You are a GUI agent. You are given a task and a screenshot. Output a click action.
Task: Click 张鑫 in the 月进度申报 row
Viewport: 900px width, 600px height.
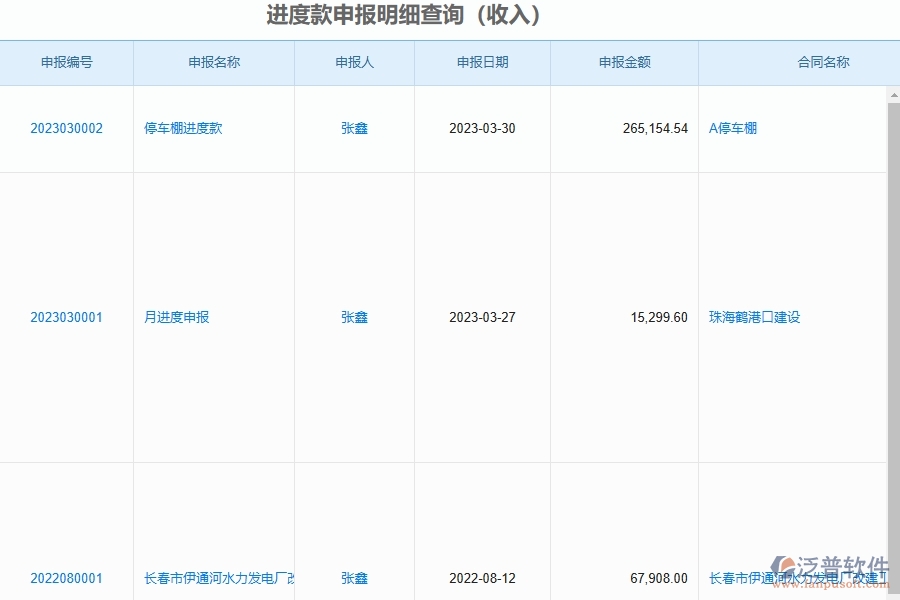pyautogui.click(x=352, y=317)
